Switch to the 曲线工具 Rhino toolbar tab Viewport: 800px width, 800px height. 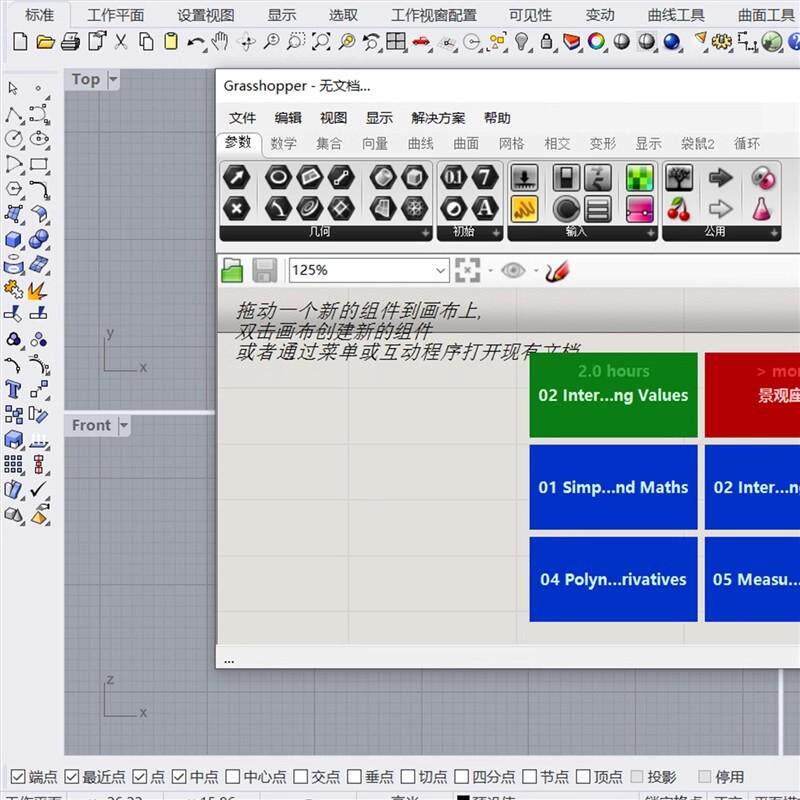click(676, 15)
